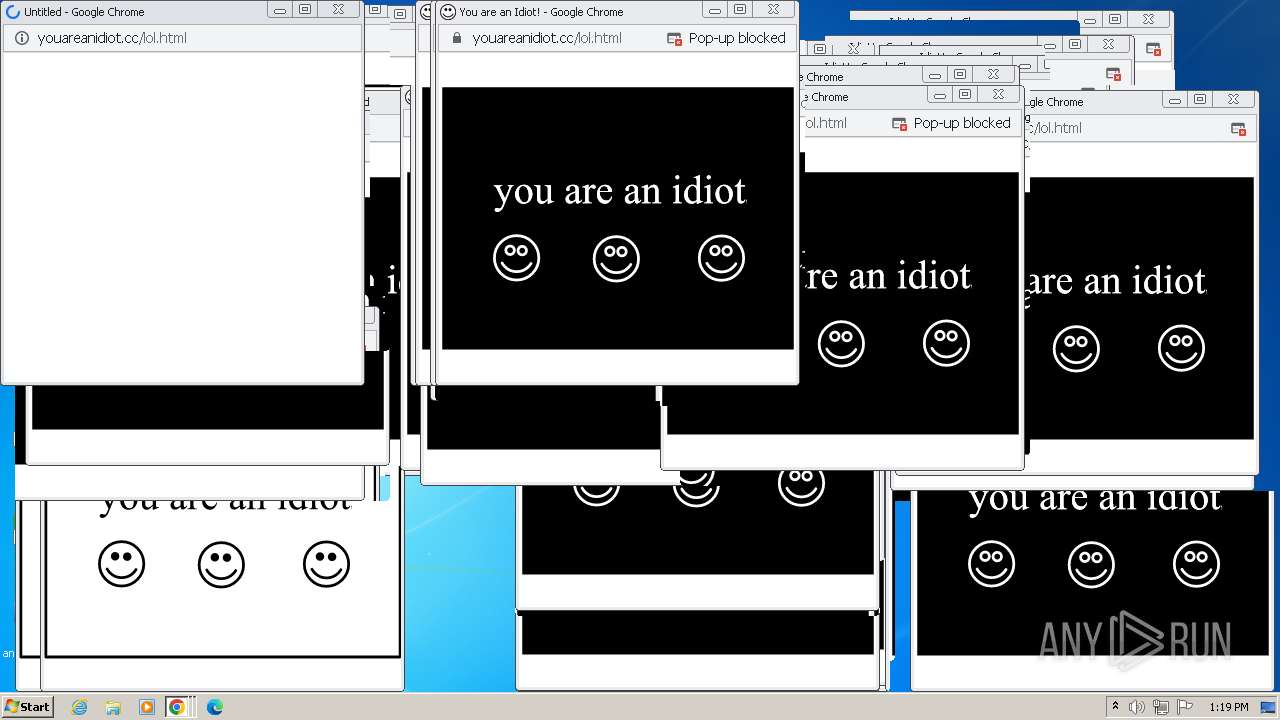Viewport: 1280px width, 720px height.
Task: Click 'you are an idiot' text in bottom-right window
Action: point(1095,498)
